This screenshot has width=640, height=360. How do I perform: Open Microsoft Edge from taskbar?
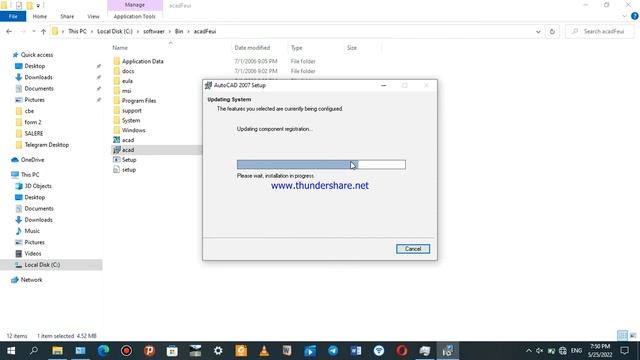click(x=103, y=351)
